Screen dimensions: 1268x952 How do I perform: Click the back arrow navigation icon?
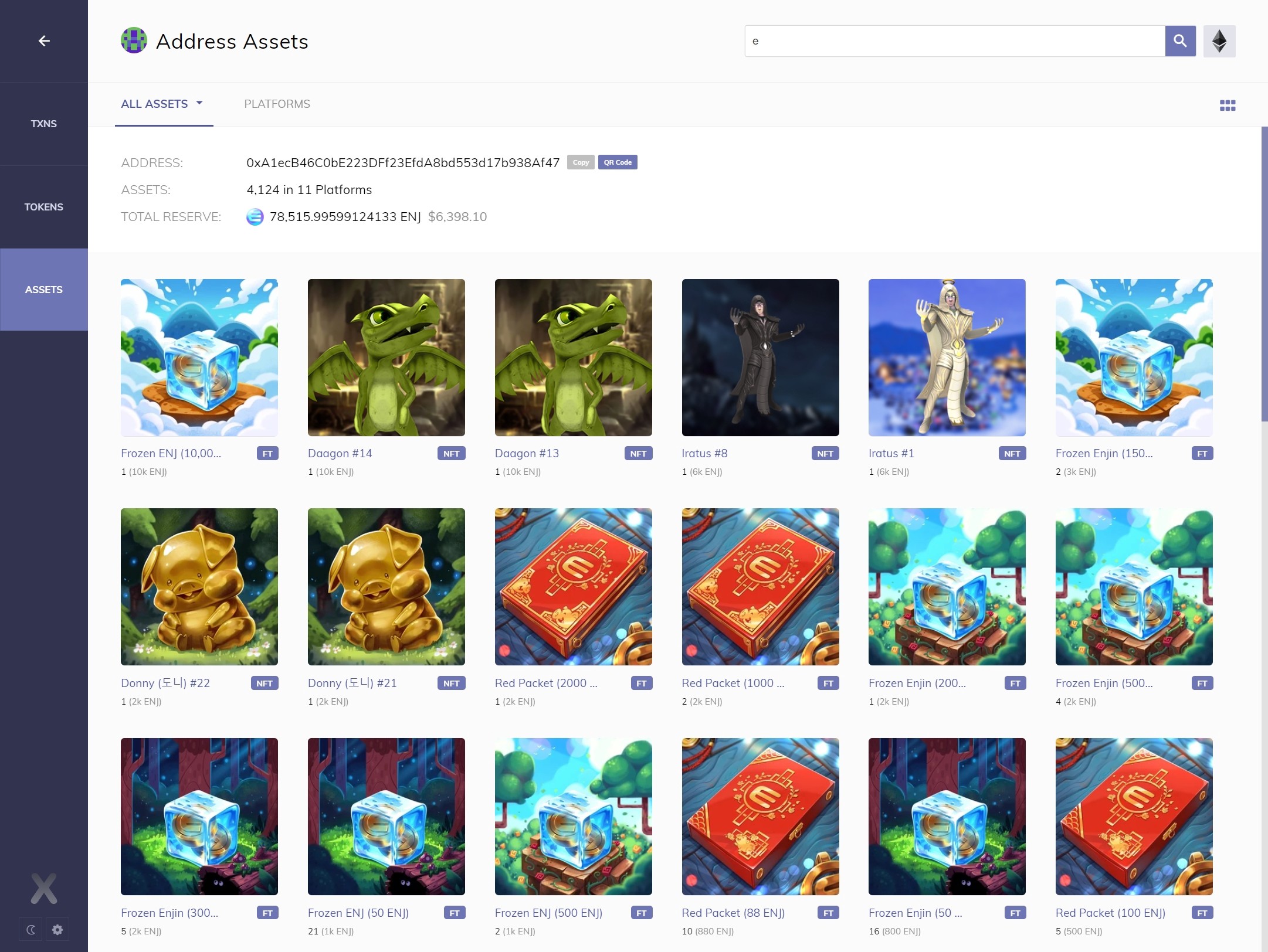tap(44, 41)
